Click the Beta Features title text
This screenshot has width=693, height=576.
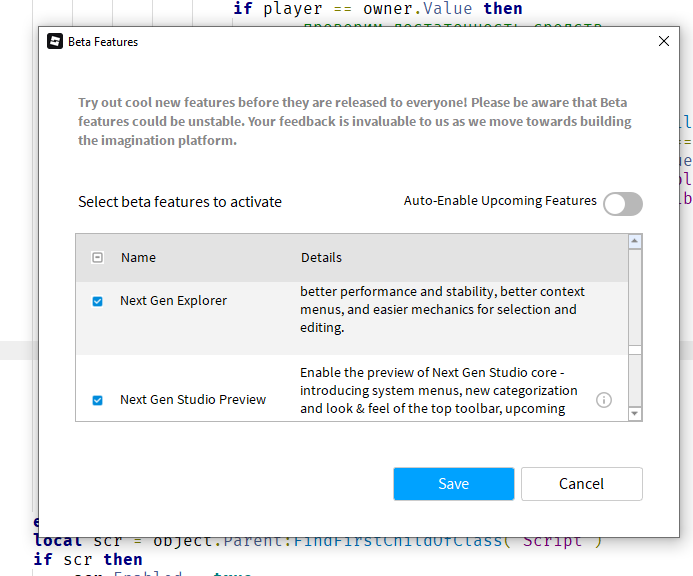tap(103, 42)
